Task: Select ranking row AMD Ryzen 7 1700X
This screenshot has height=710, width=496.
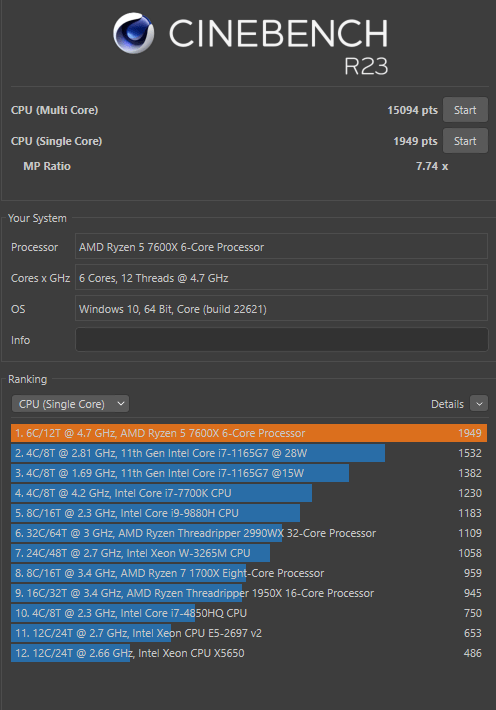Action: 249,573
